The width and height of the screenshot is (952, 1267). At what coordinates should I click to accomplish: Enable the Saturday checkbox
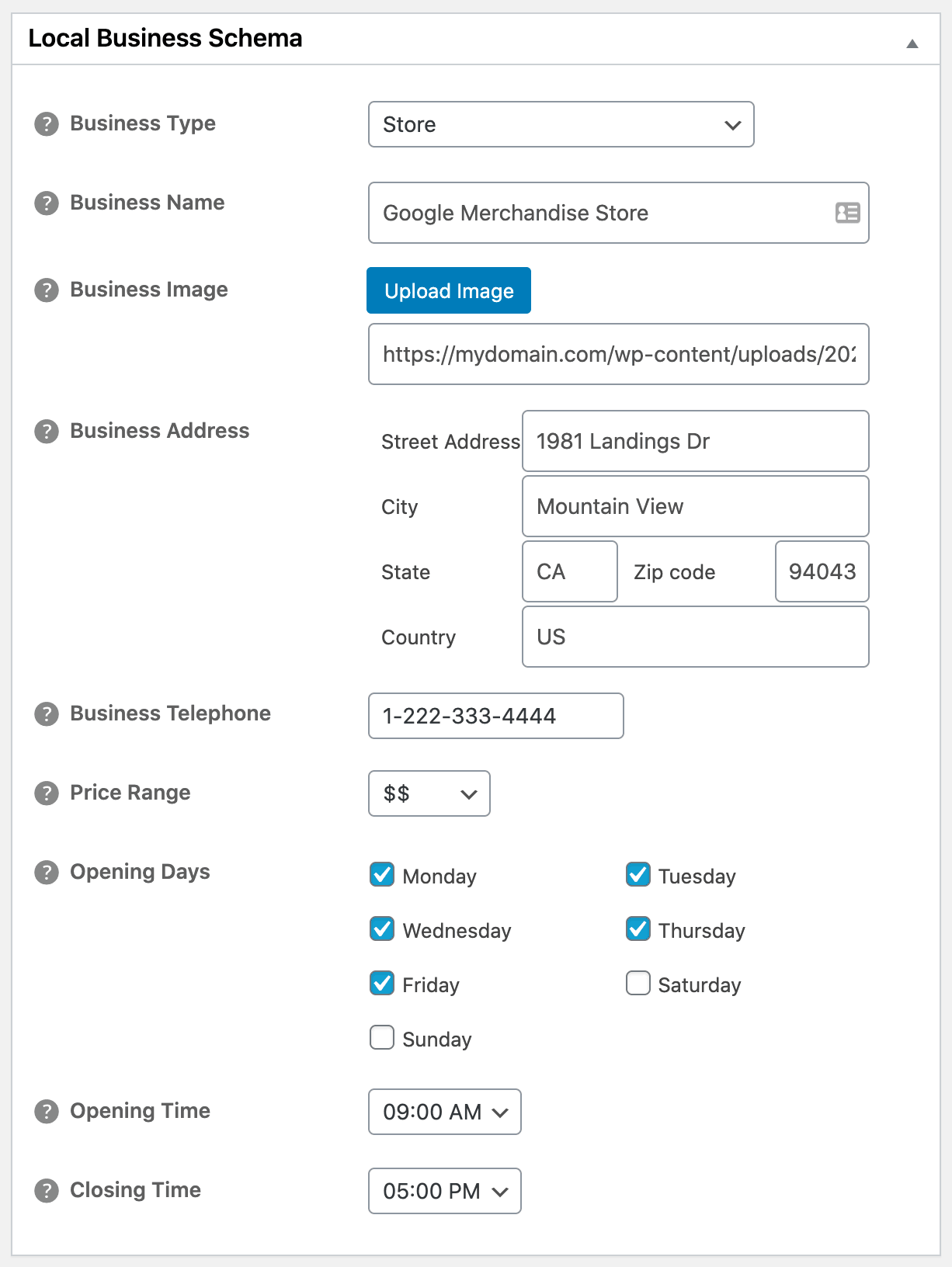tap(638, 984)
